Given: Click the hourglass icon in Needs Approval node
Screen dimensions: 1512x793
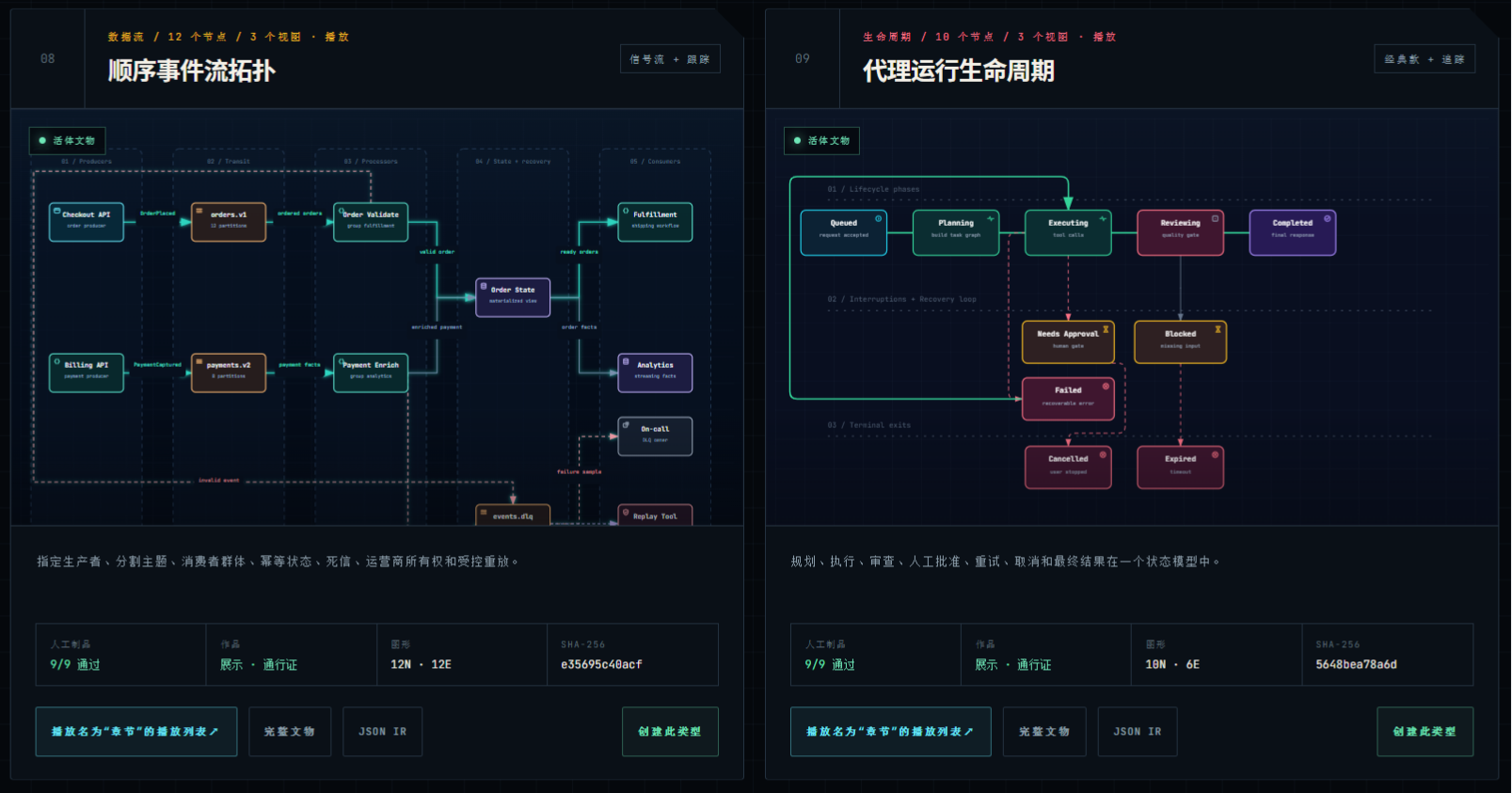Looking at the screenshot, I should click(x=1106, y=329).
